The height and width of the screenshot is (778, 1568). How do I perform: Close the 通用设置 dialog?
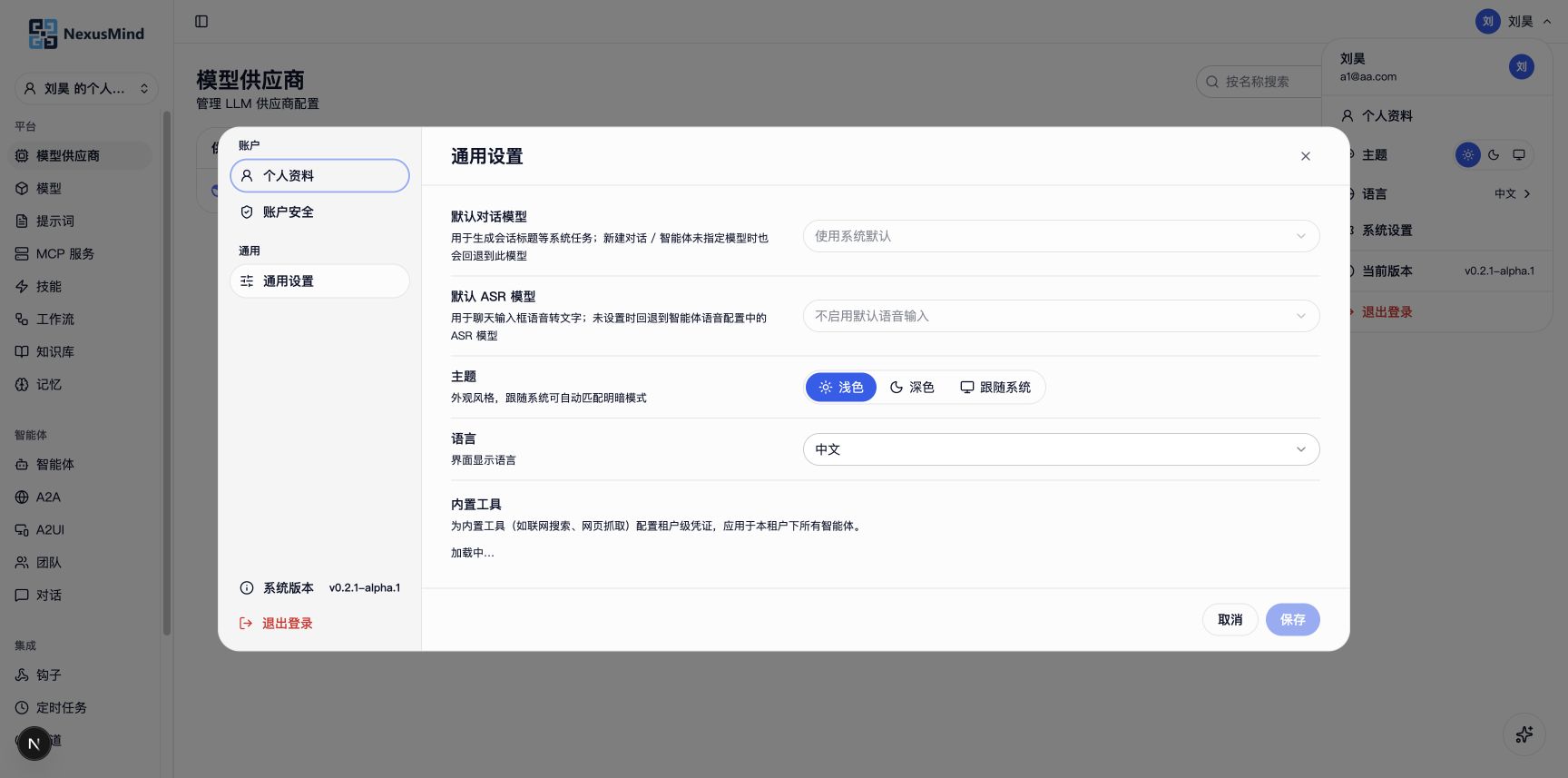pos(1305,156)
